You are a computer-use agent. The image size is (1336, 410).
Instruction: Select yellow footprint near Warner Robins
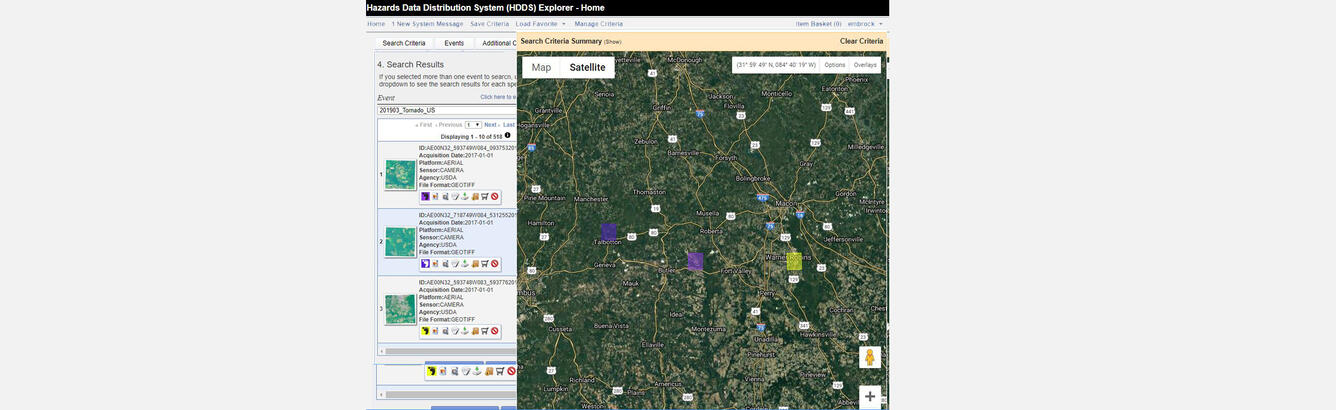794,261
